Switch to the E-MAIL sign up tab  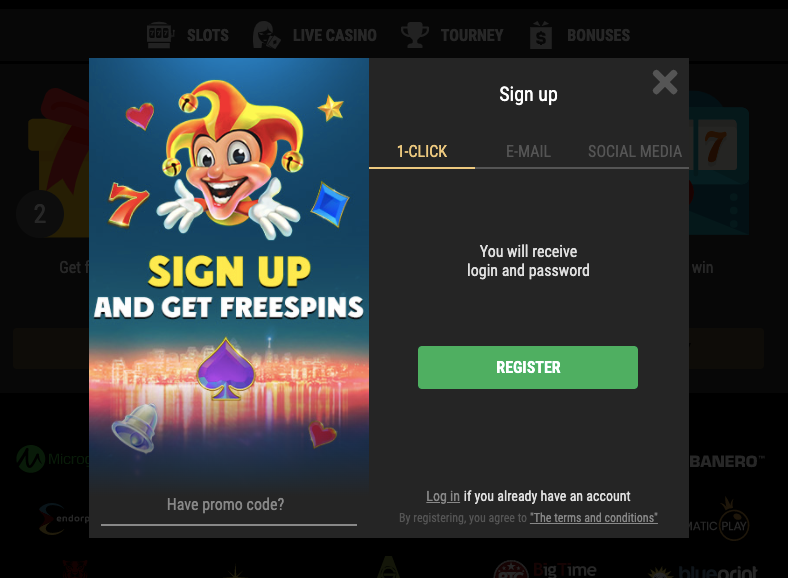(528, 151)
